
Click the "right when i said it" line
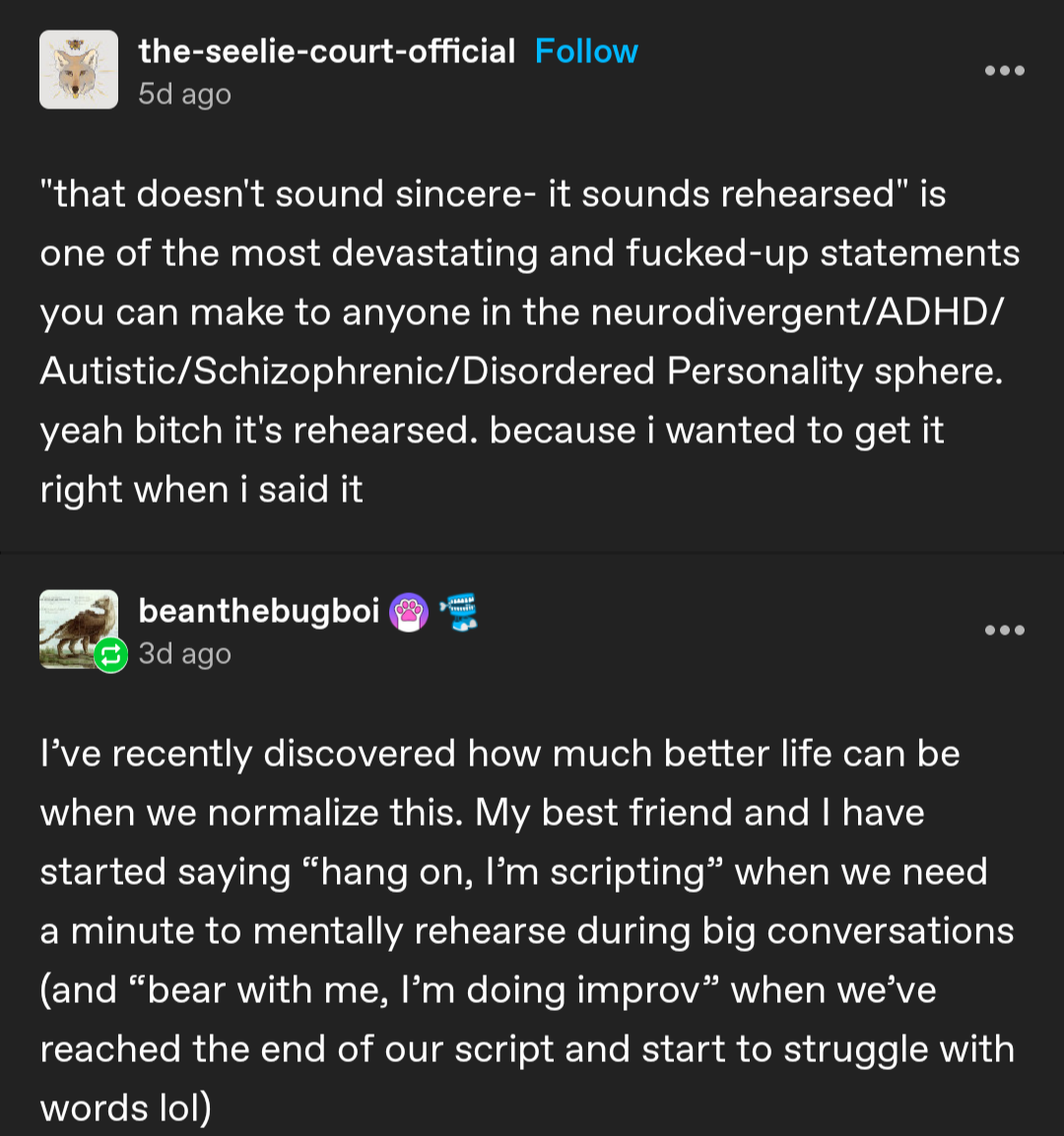(x=202, y=490)
